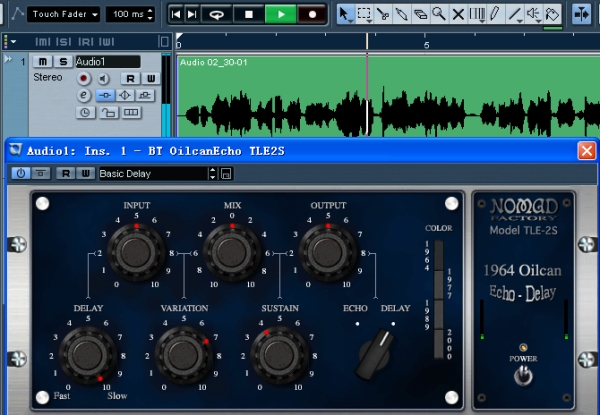Go to previous marker in transport

pyautogui.click(x=176, y=14)
